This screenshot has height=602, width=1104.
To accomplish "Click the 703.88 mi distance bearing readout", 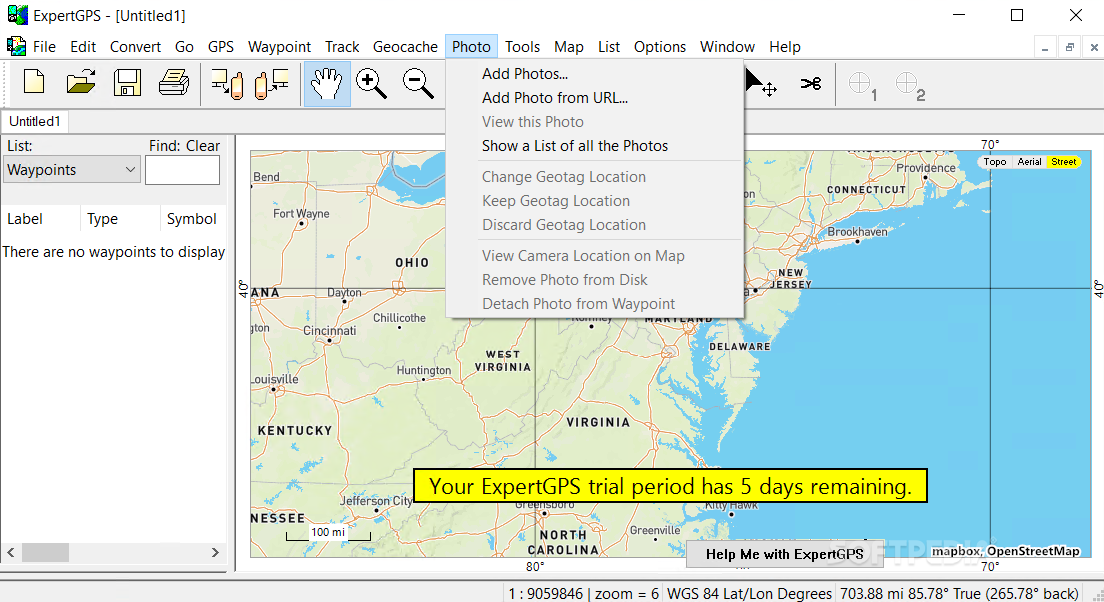I will pos(959,594).
